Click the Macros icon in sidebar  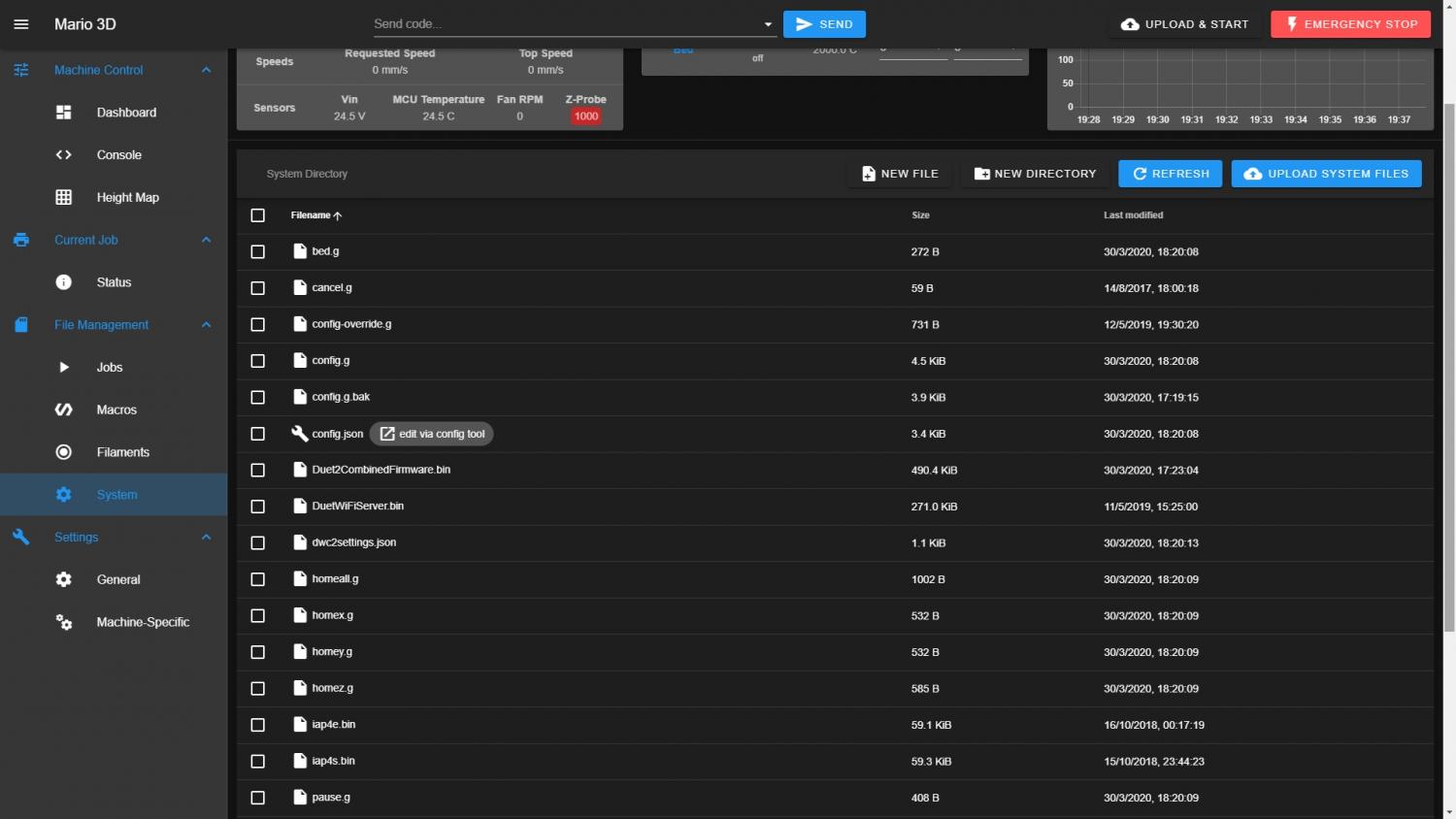coord(64,410)
